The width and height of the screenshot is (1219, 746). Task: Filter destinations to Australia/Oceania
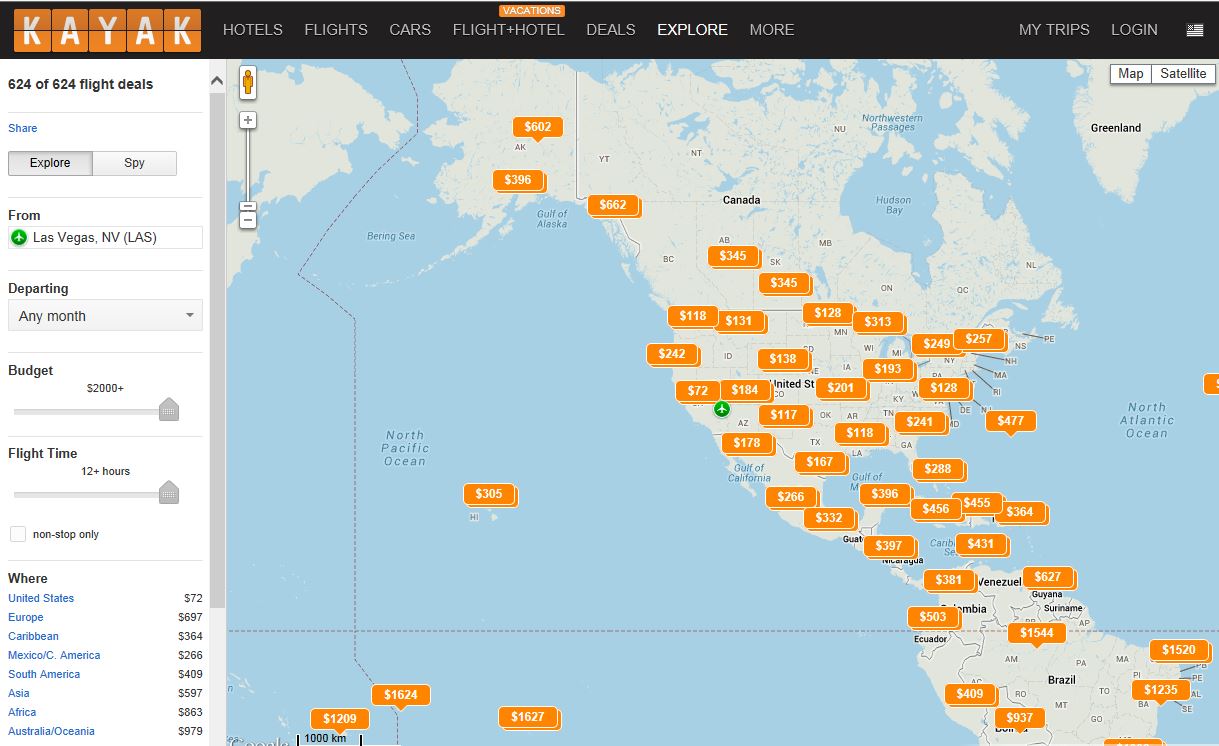click(51, 731)
